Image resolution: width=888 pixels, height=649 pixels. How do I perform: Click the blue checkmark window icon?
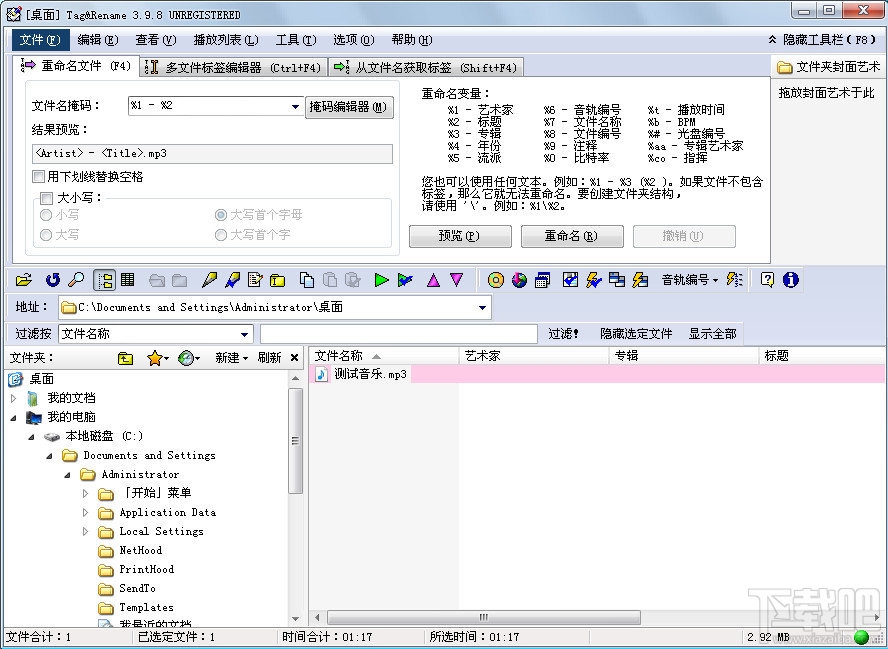tap(570, 279)
